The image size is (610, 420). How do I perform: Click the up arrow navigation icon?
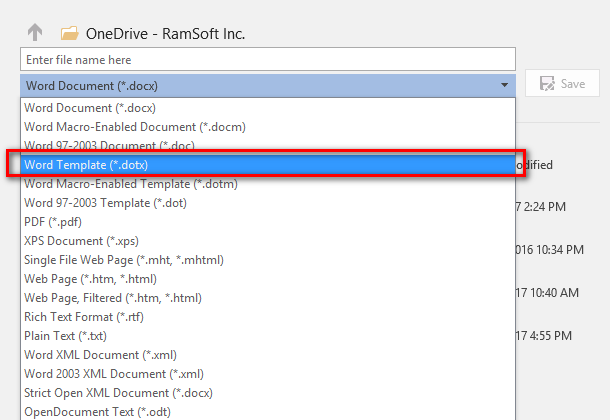point(35,32)
